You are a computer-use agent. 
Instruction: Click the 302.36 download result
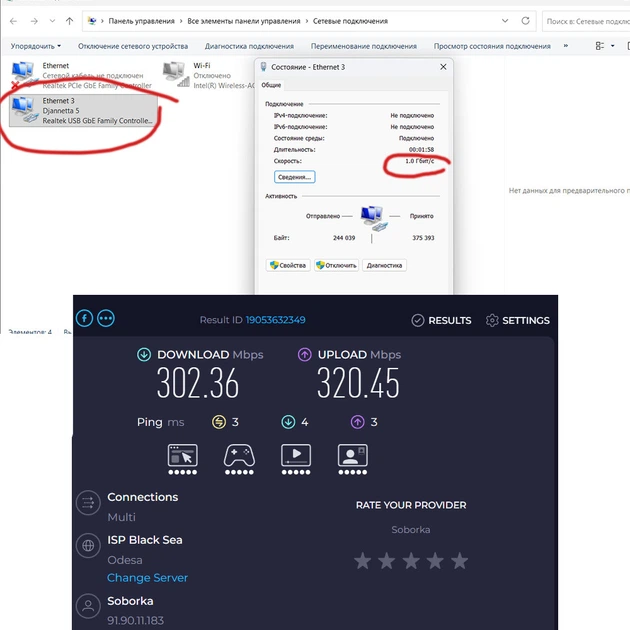pos(198,383)
